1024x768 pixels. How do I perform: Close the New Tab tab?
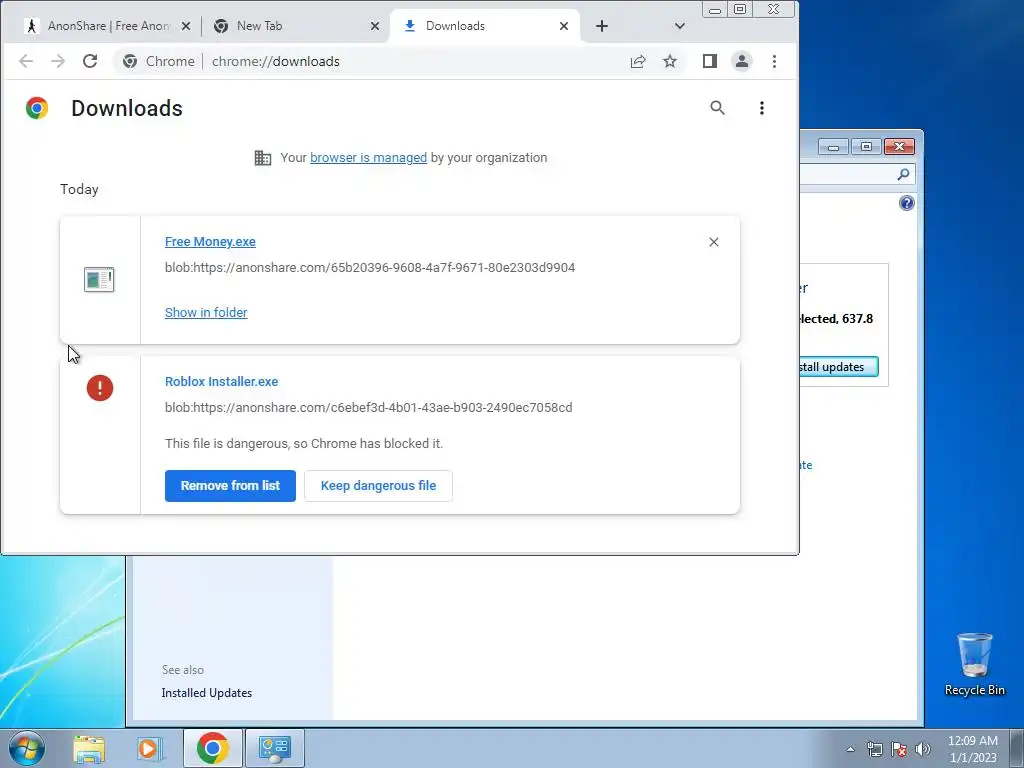[375, 26]
